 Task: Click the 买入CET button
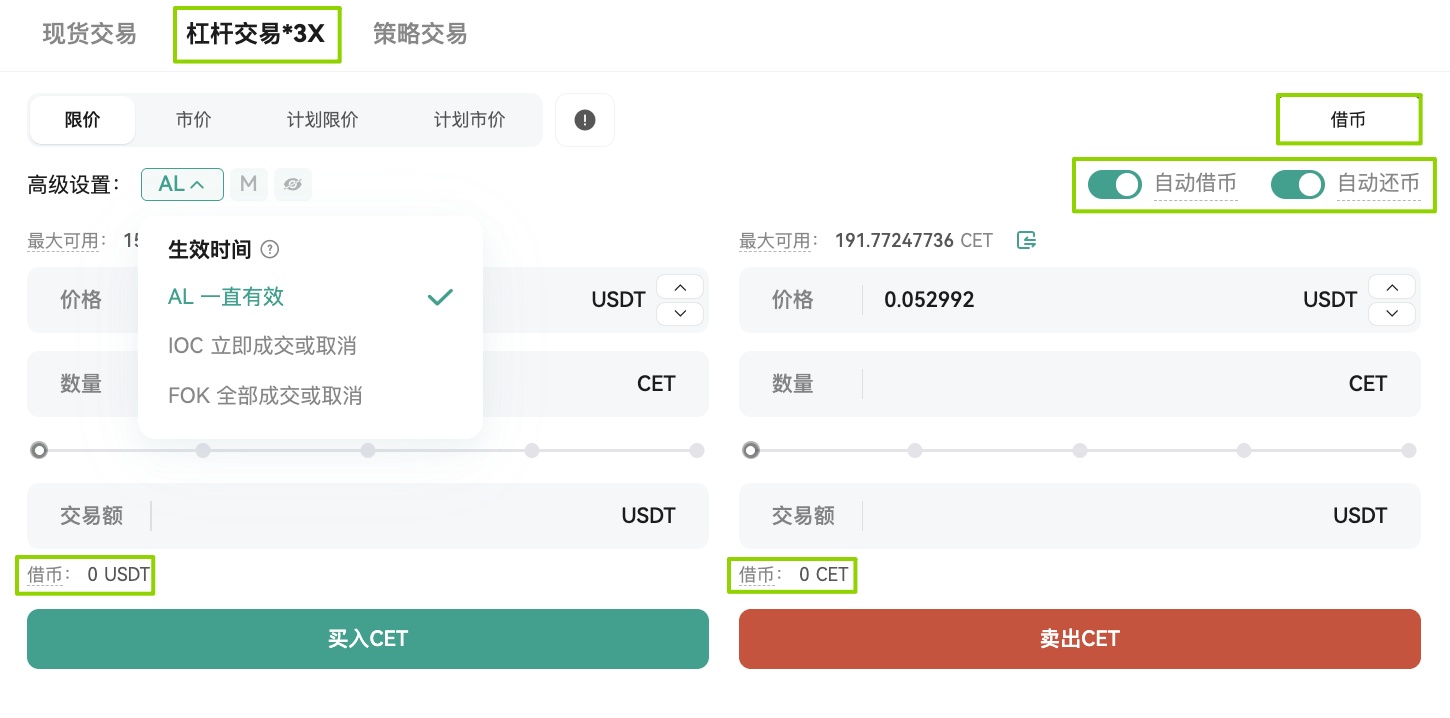point(367,639)
